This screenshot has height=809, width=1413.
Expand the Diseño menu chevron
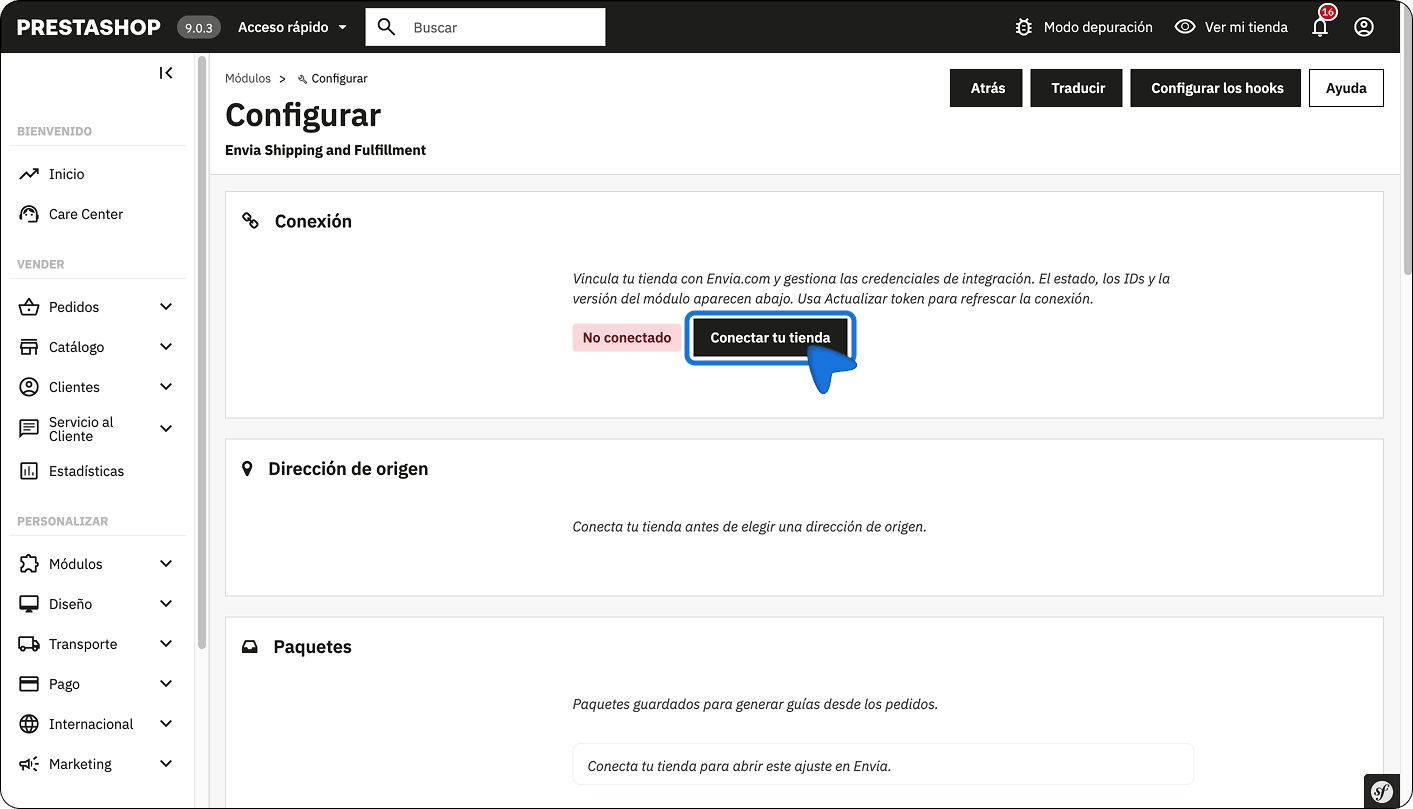tap(166, 604)
